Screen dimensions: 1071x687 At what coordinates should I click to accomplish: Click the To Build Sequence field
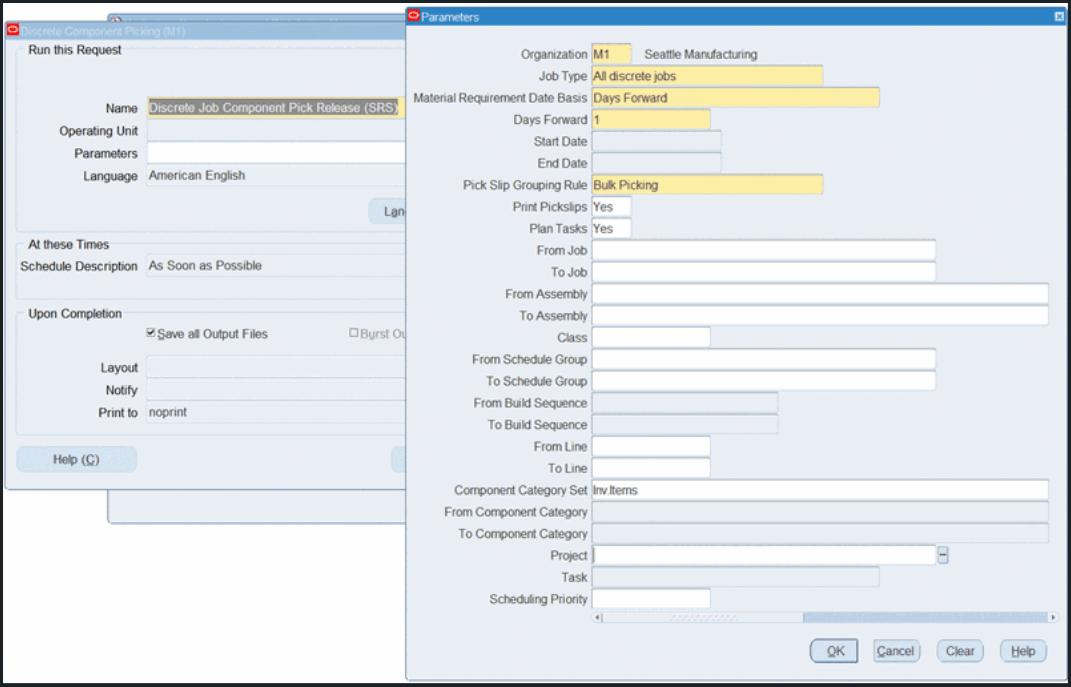pos(684,425)
